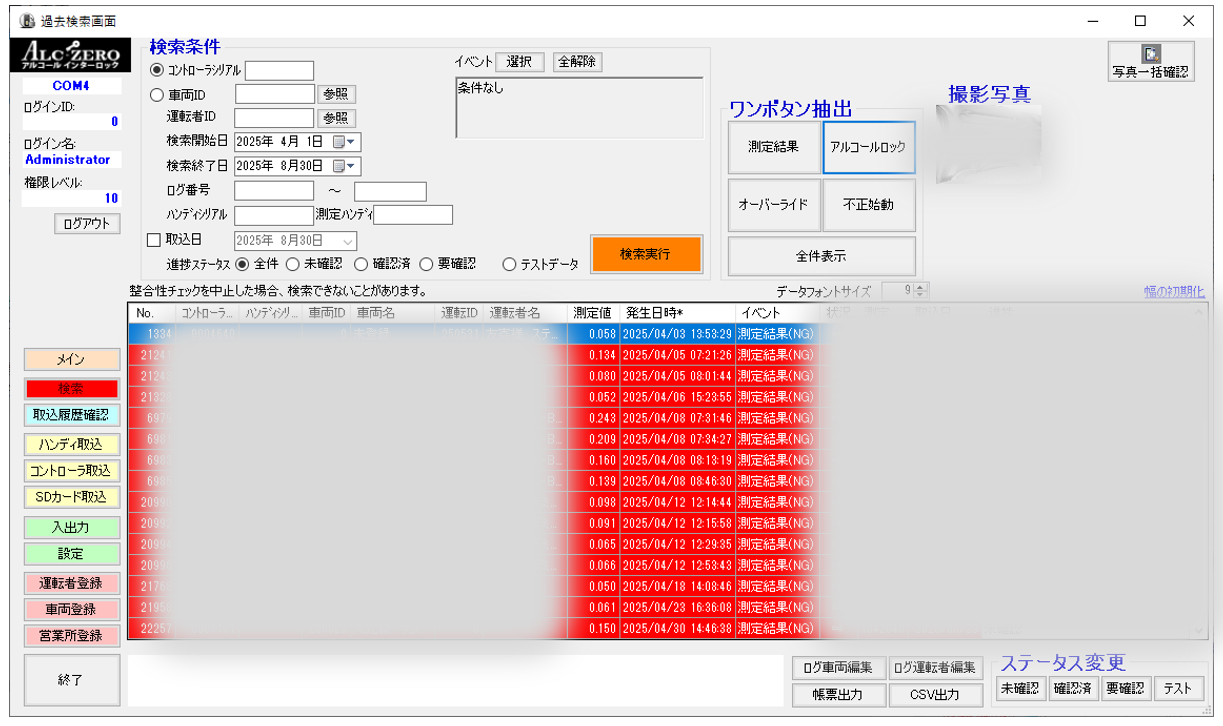Export a report with 帳票出力
The height and width of the screenshot is (726, 1223).
(838, 694)
